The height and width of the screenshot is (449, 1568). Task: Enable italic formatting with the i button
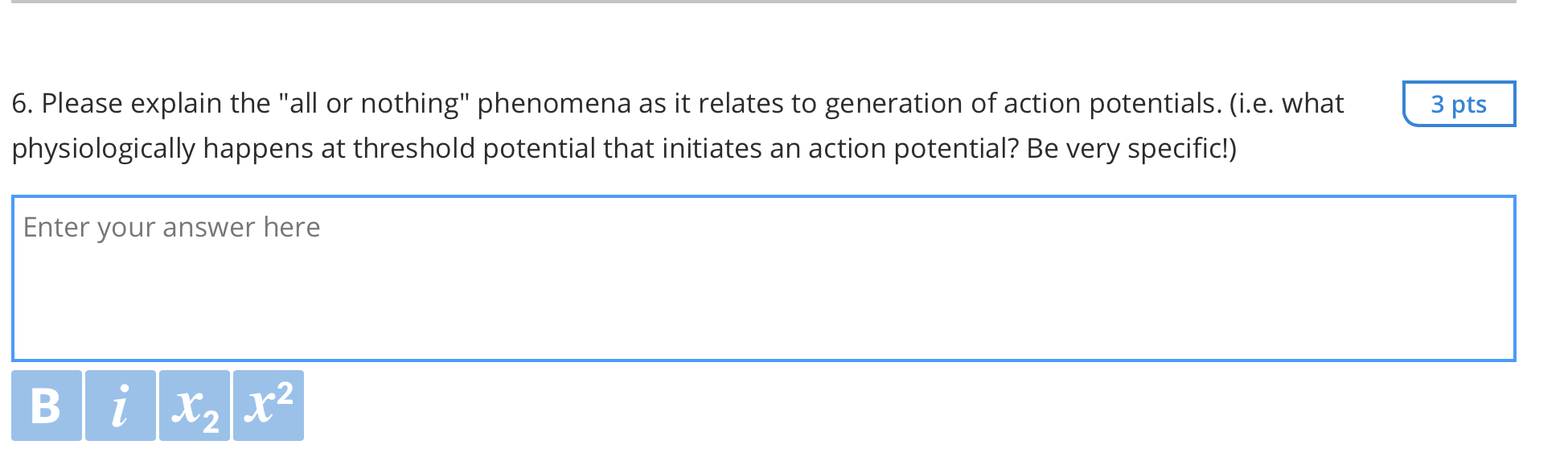point(120,406)
